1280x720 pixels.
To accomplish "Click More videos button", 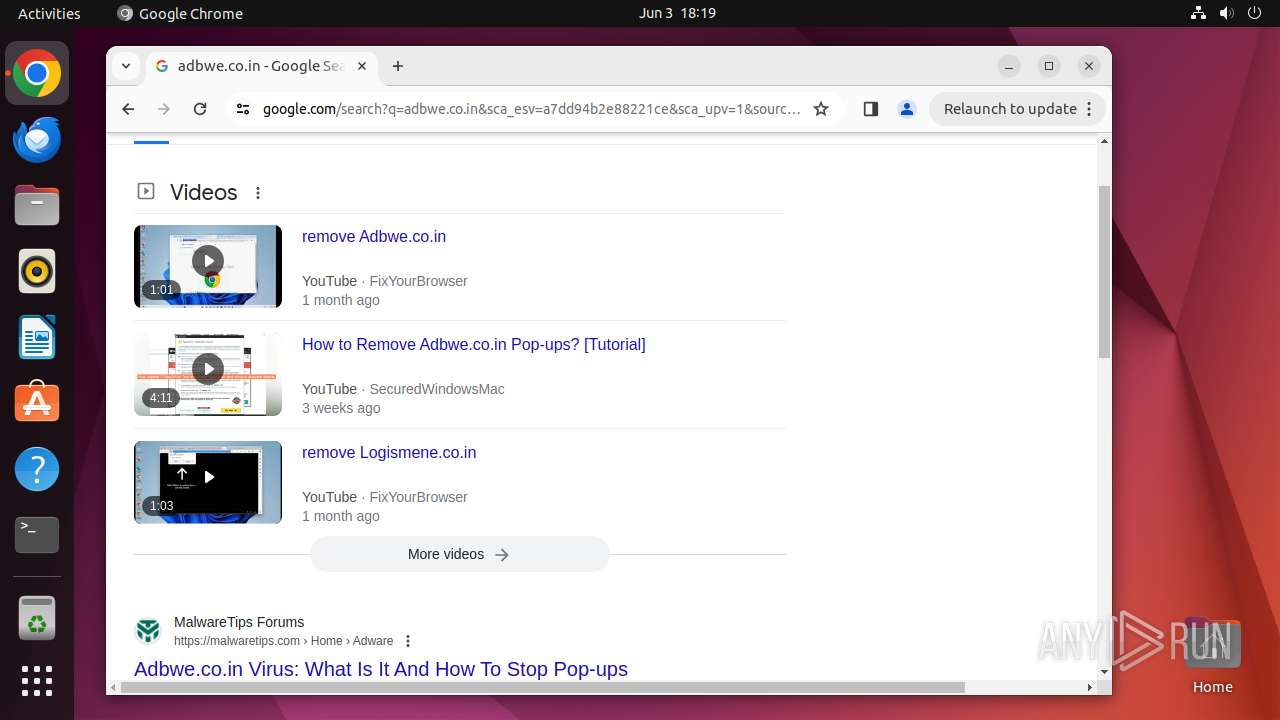I will point(460,554).
